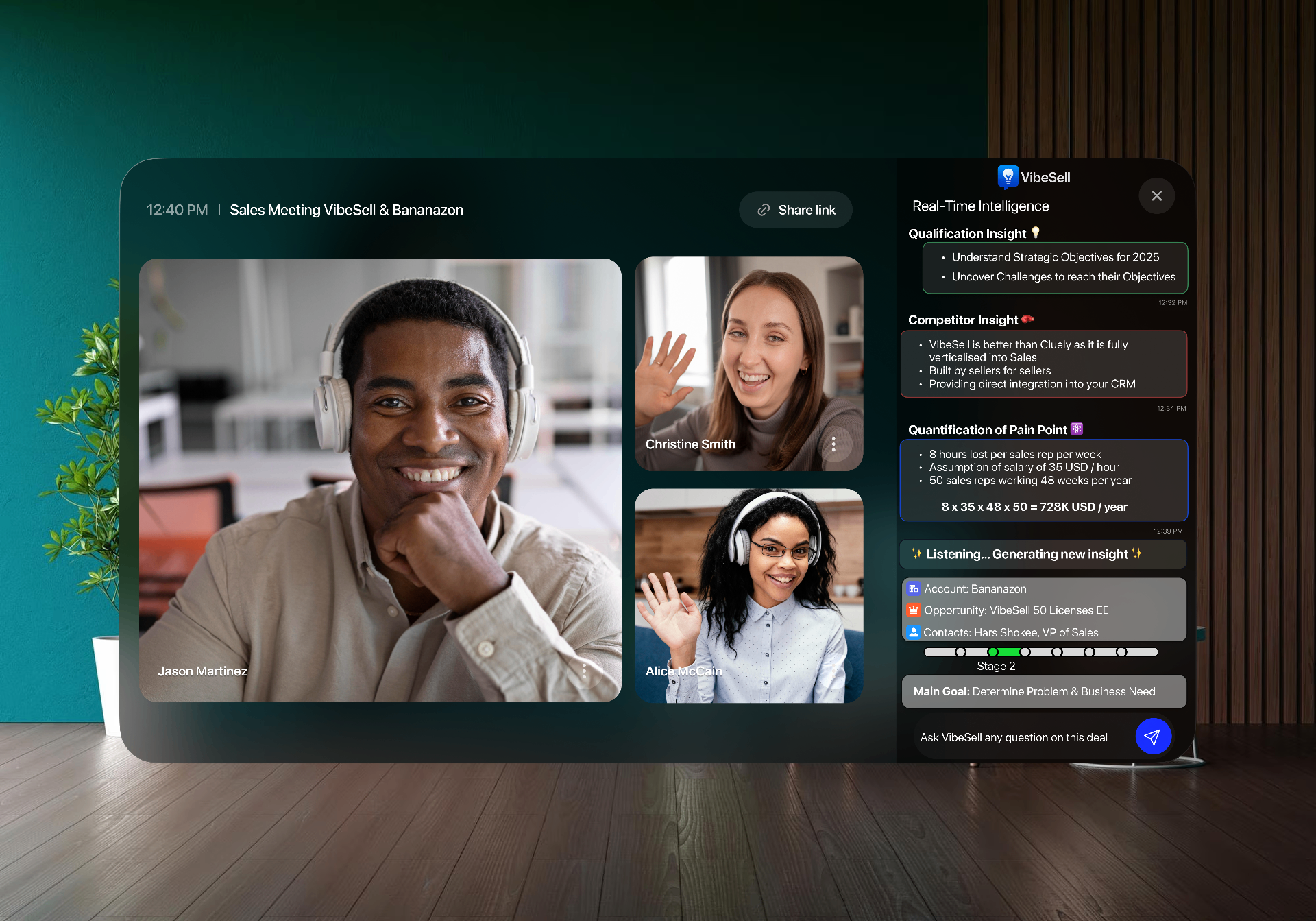Image resolution: width=1316 pixels, height=921 pixels.
Task: Click the Opportunity crown icon
Action: [x=913, y=610]
